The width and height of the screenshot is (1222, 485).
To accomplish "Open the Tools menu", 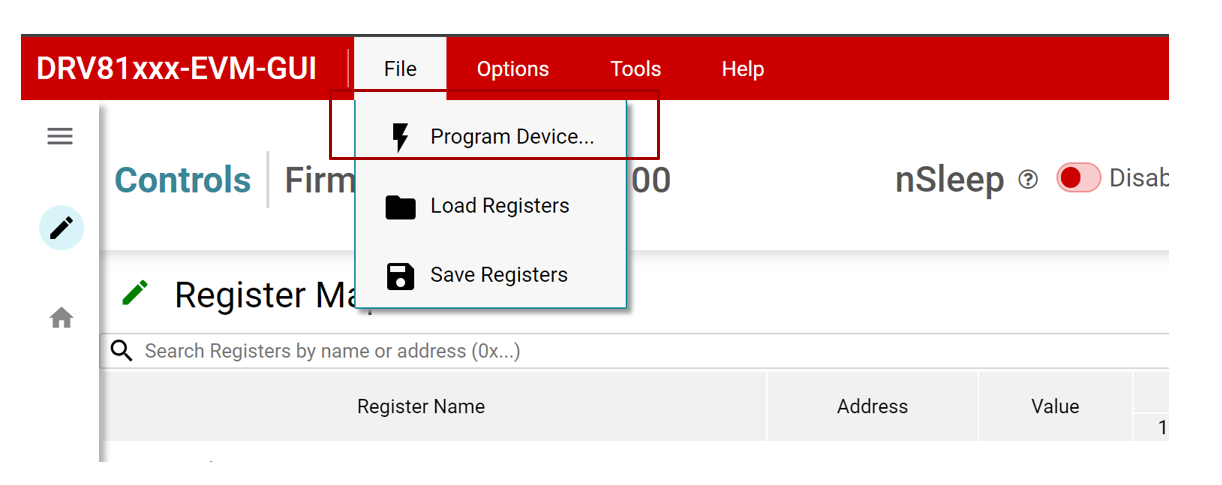I will tap(635, 69).
